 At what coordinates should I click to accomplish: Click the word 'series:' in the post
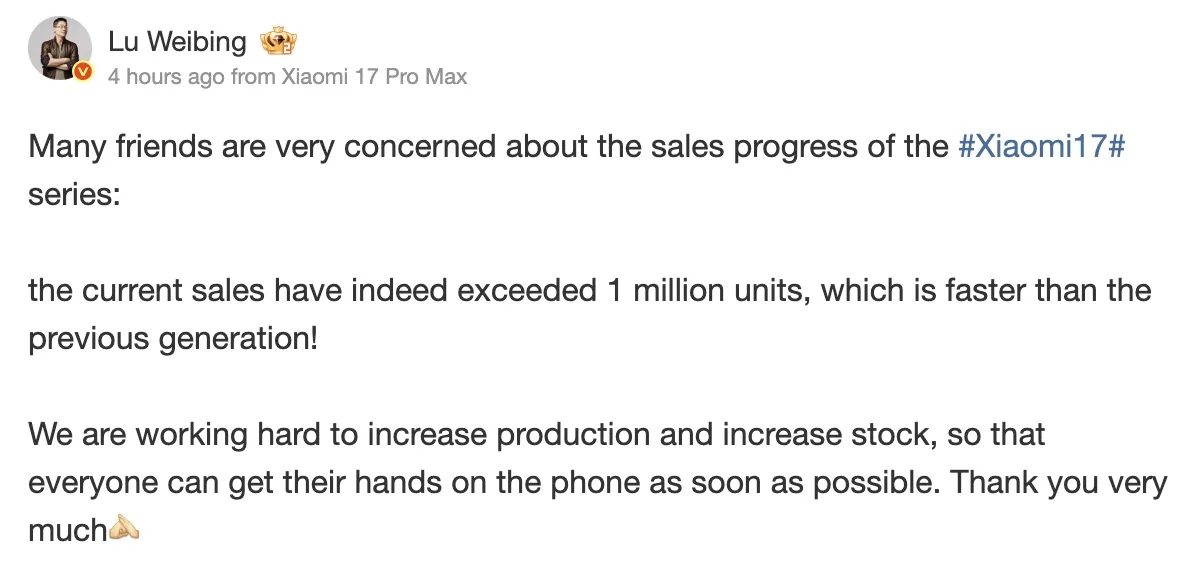tap(74, 194)
